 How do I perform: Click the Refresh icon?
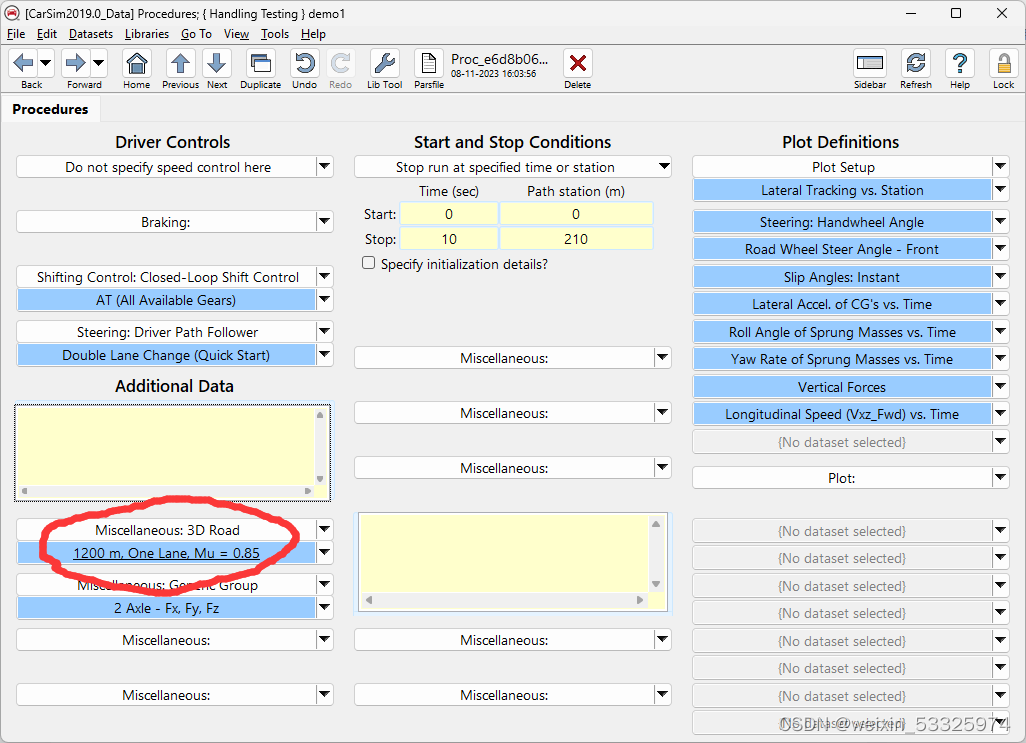coord(916,65)
